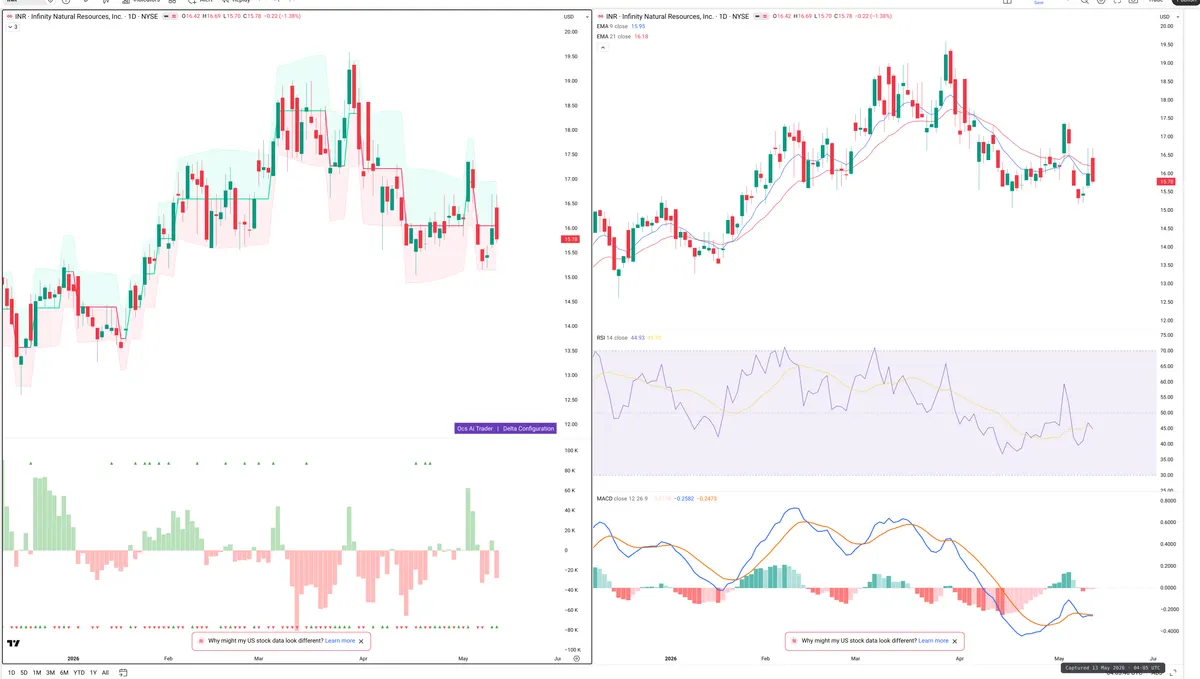Follow the Learn more link in right notice
The image size is (1200, 679).
click(x=934, y=640)
